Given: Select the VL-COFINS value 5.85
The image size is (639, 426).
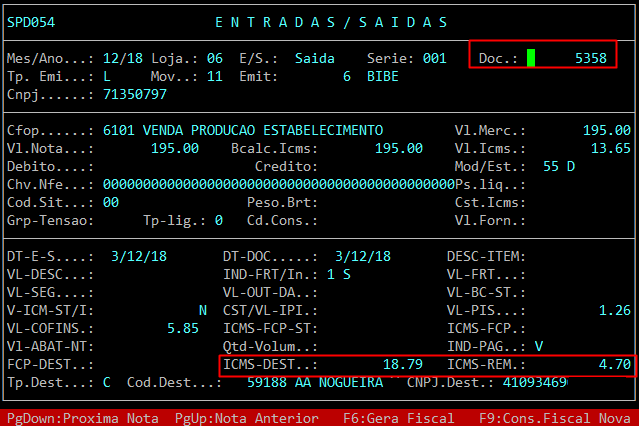Looking at the screenshot, I should point(182,328).
